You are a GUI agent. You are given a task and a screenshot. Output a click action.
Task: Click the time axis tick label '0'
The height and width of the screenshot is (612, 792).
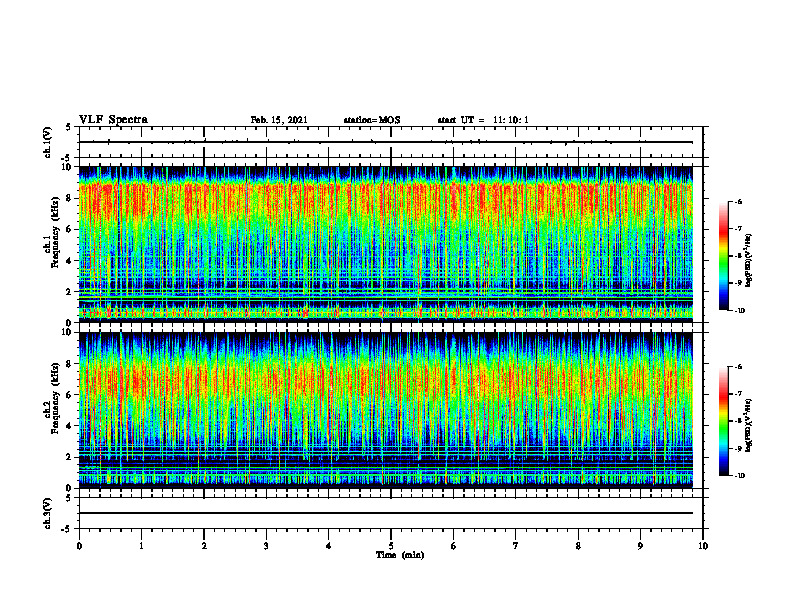(79, 546)
